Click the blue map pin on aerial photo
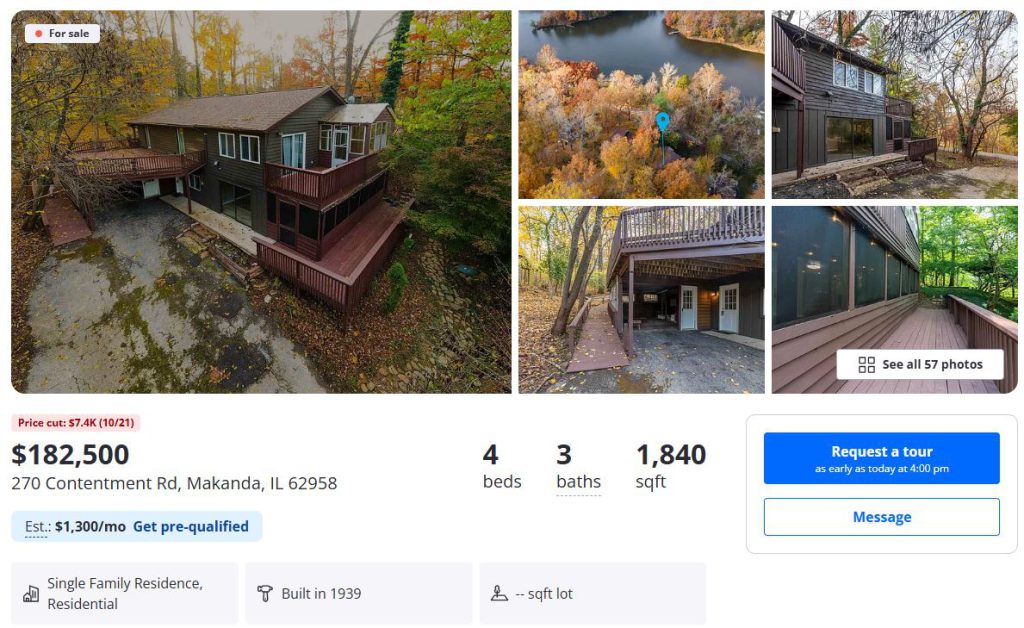 coord(662,122)
